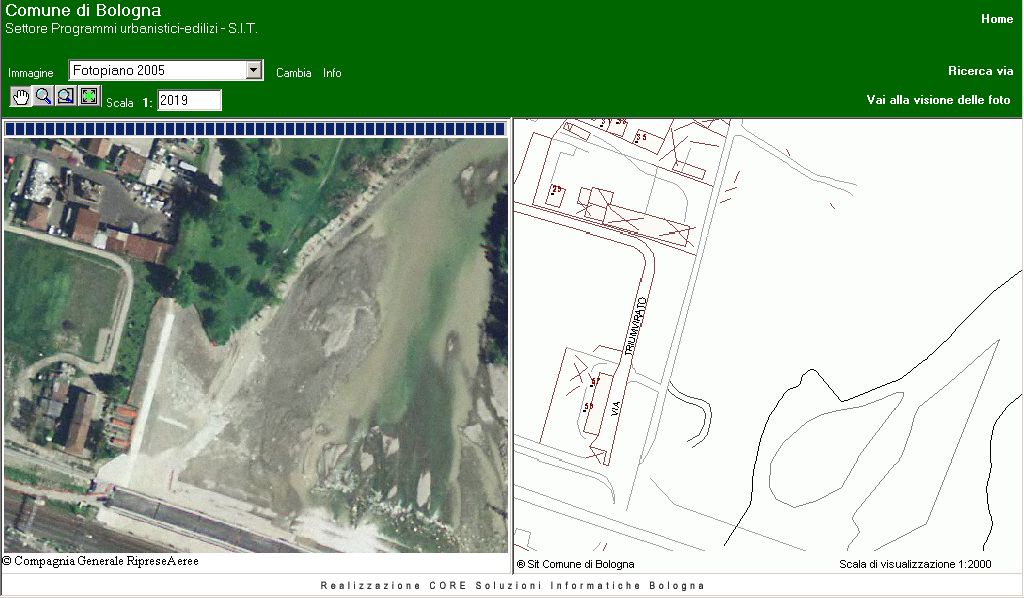Viewport: 1024px width, 598px height.
Task: Click the full extent view icon
Action: coord(90,96)
